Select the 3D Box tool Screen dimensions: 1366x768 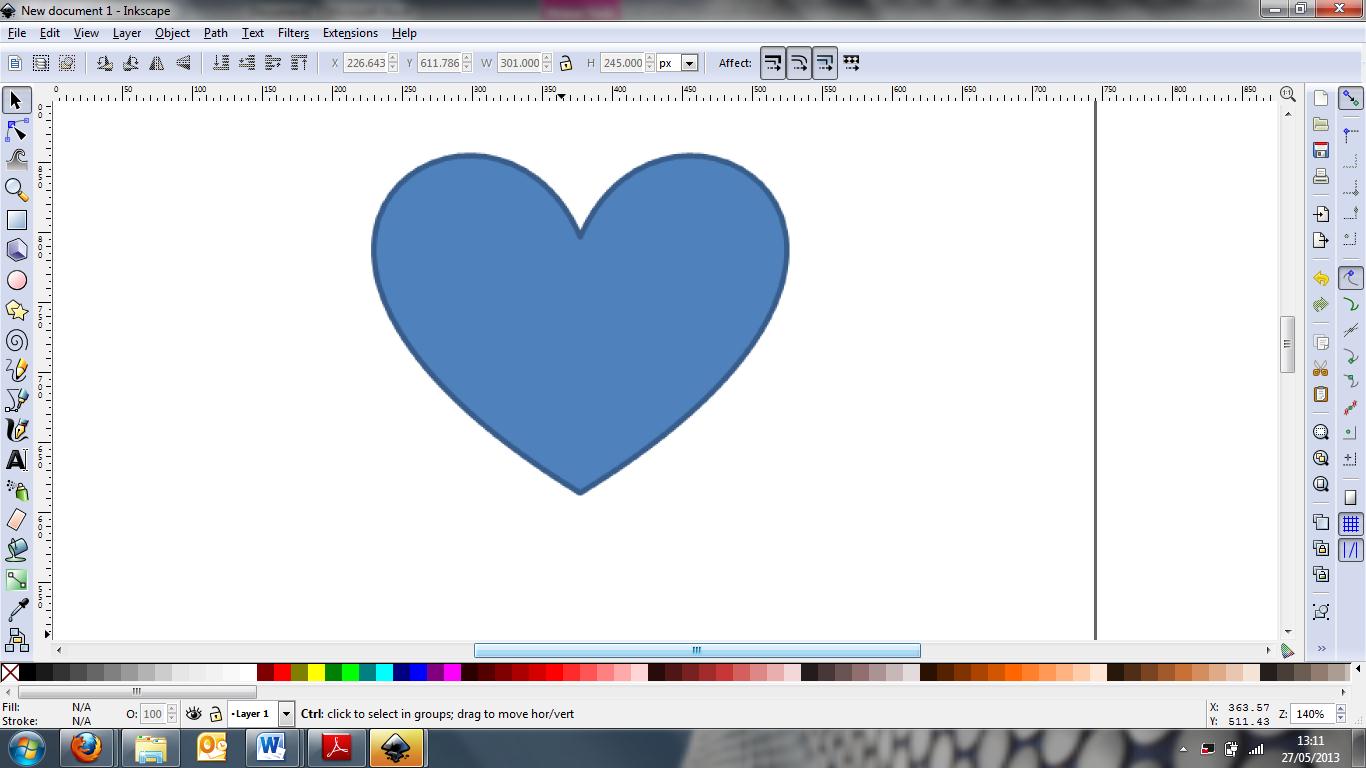(16, 250)
